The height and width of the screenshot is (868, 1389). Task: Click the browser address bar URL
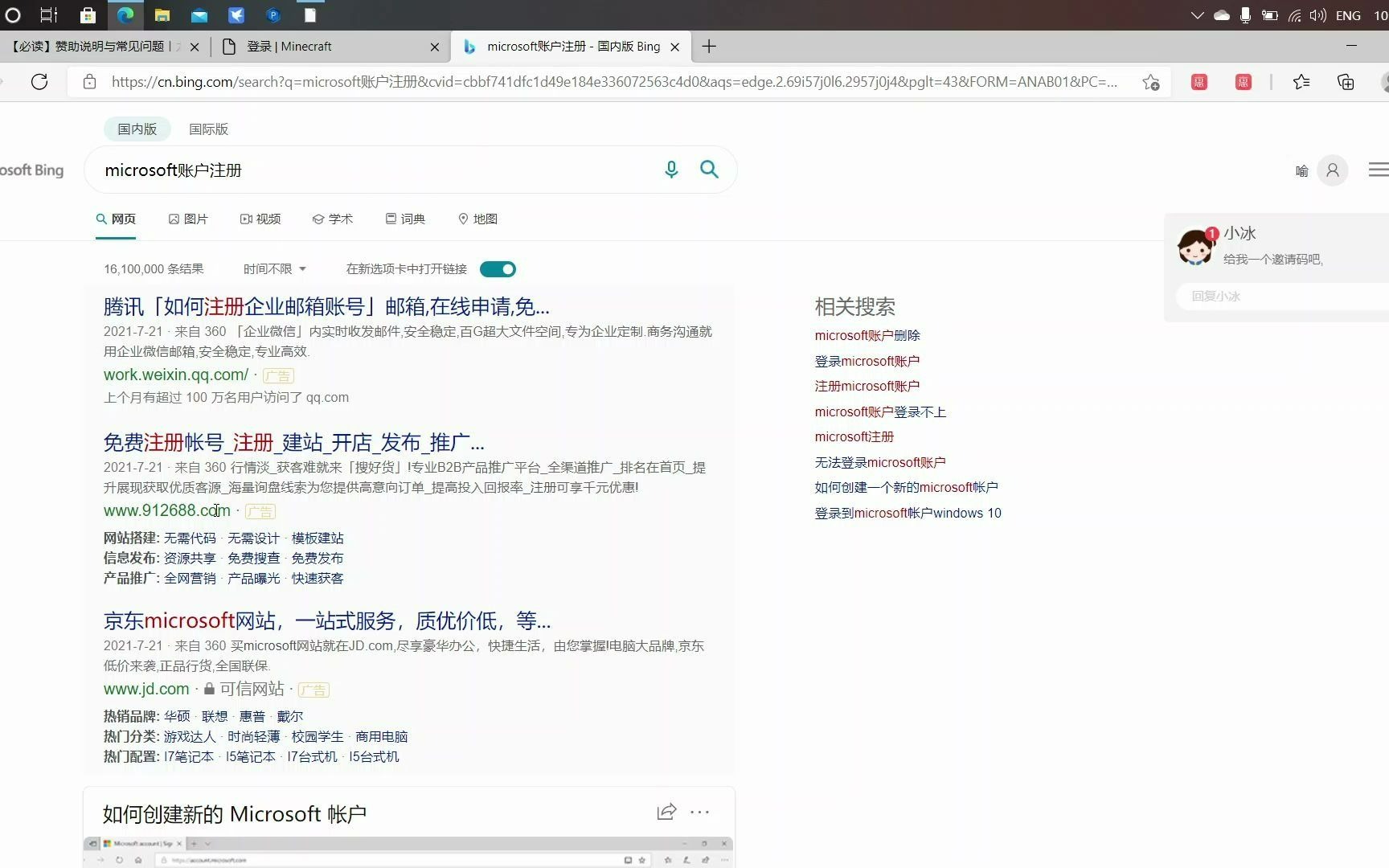[614, 82]
